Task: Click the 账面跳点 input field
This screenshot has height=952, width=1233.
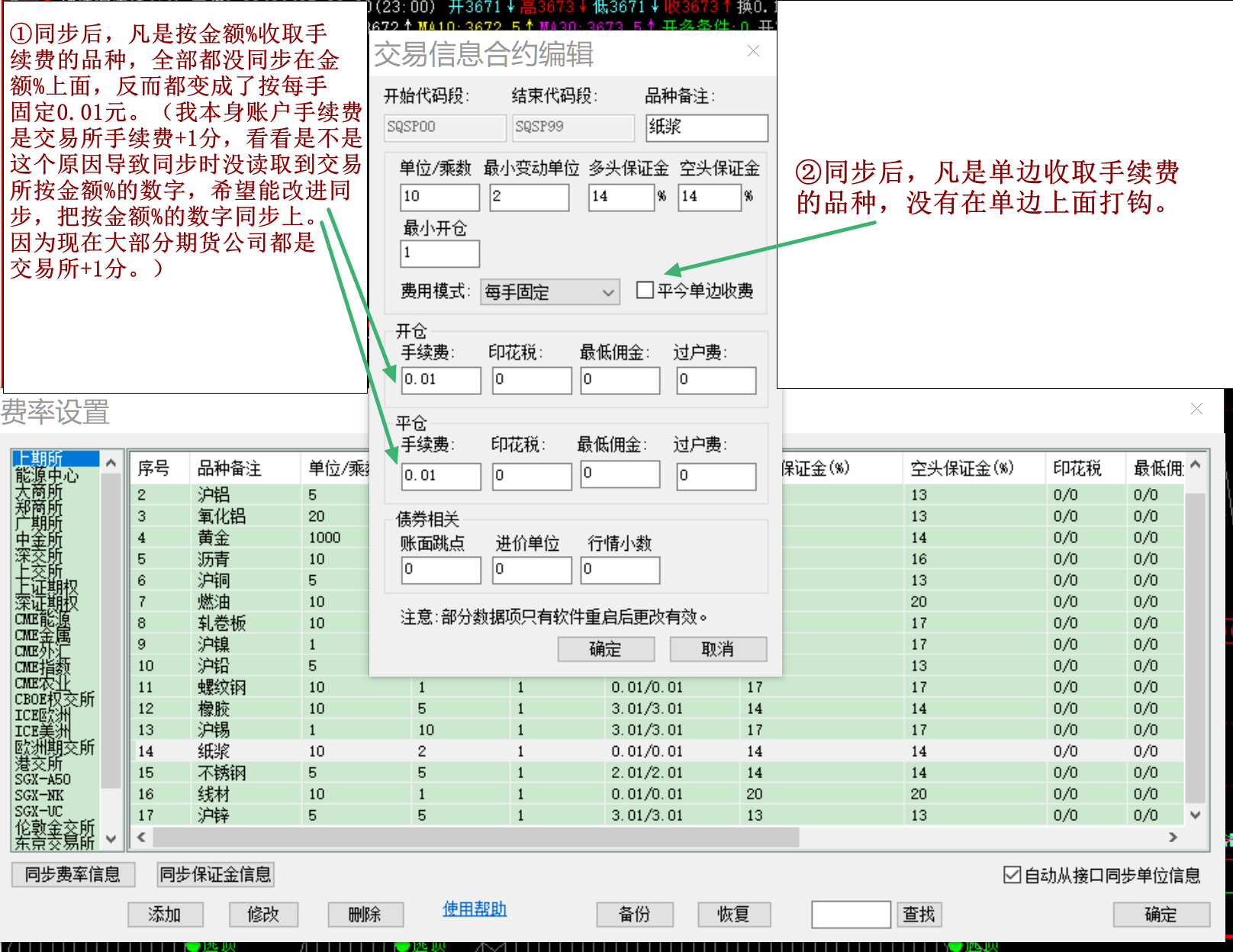Action: pos(441,570)
